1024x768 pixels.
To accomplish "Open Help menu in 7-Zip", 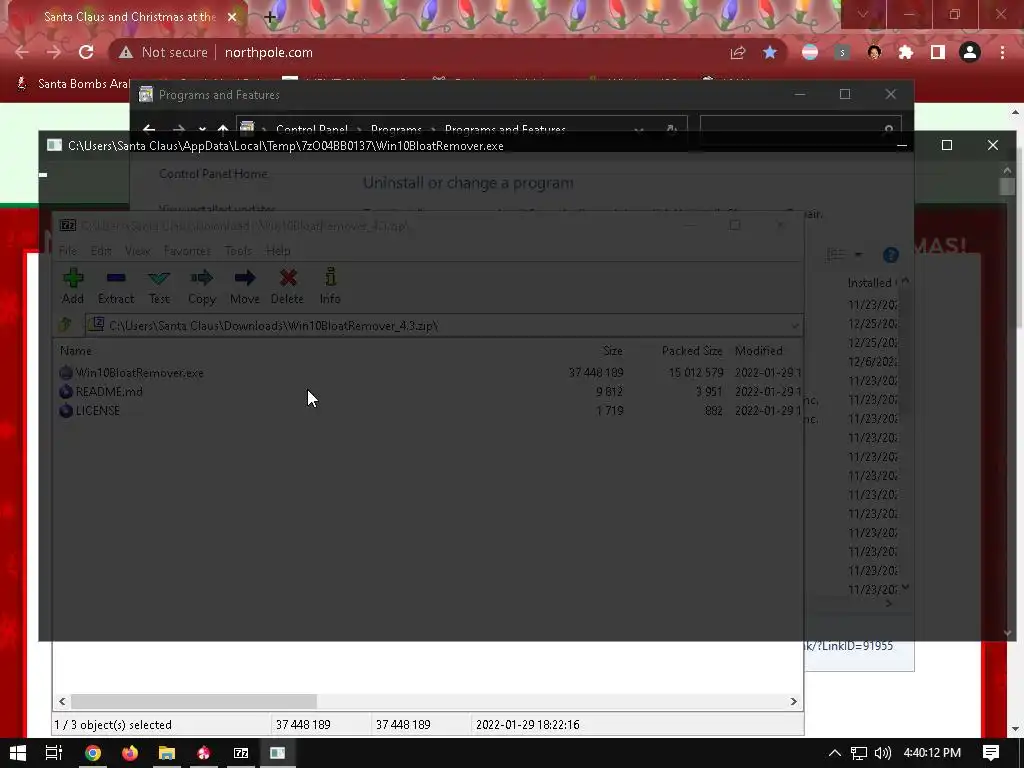I will tap(278, 251).
